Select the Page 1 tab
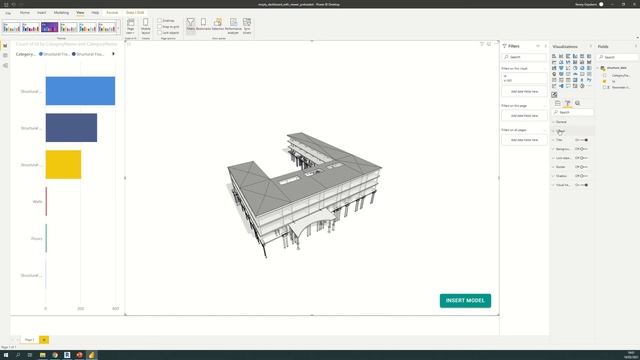640x360 pixels. point(29,340)
